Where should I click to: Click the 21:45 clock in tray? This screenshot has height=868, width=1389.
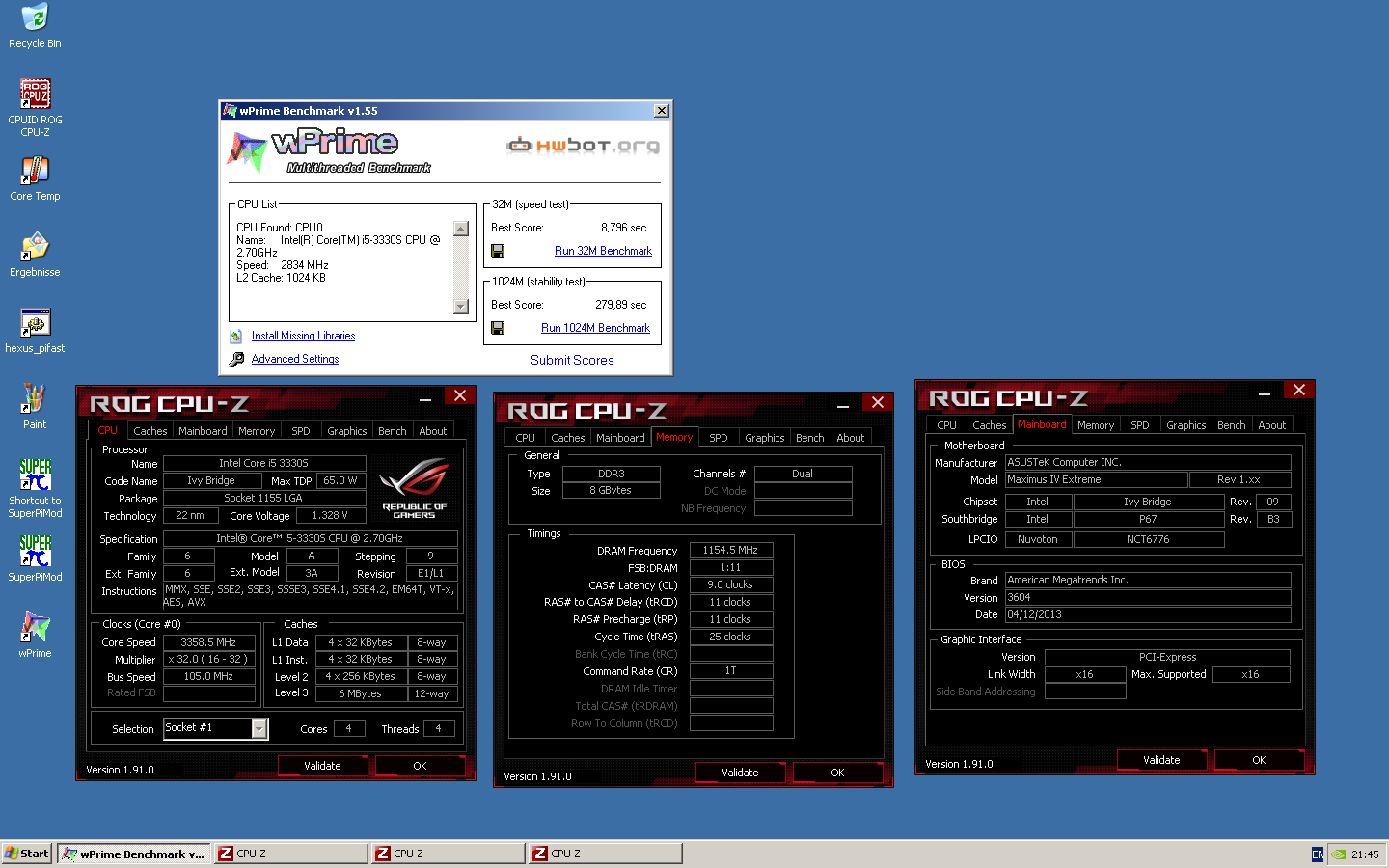coord(1365,854)
